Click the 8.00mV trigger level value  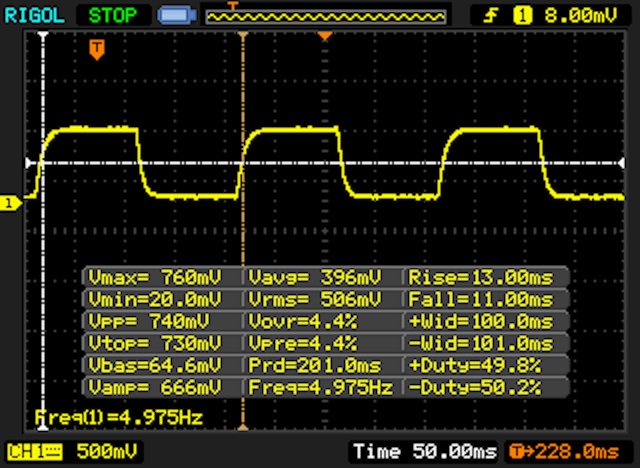580,16
